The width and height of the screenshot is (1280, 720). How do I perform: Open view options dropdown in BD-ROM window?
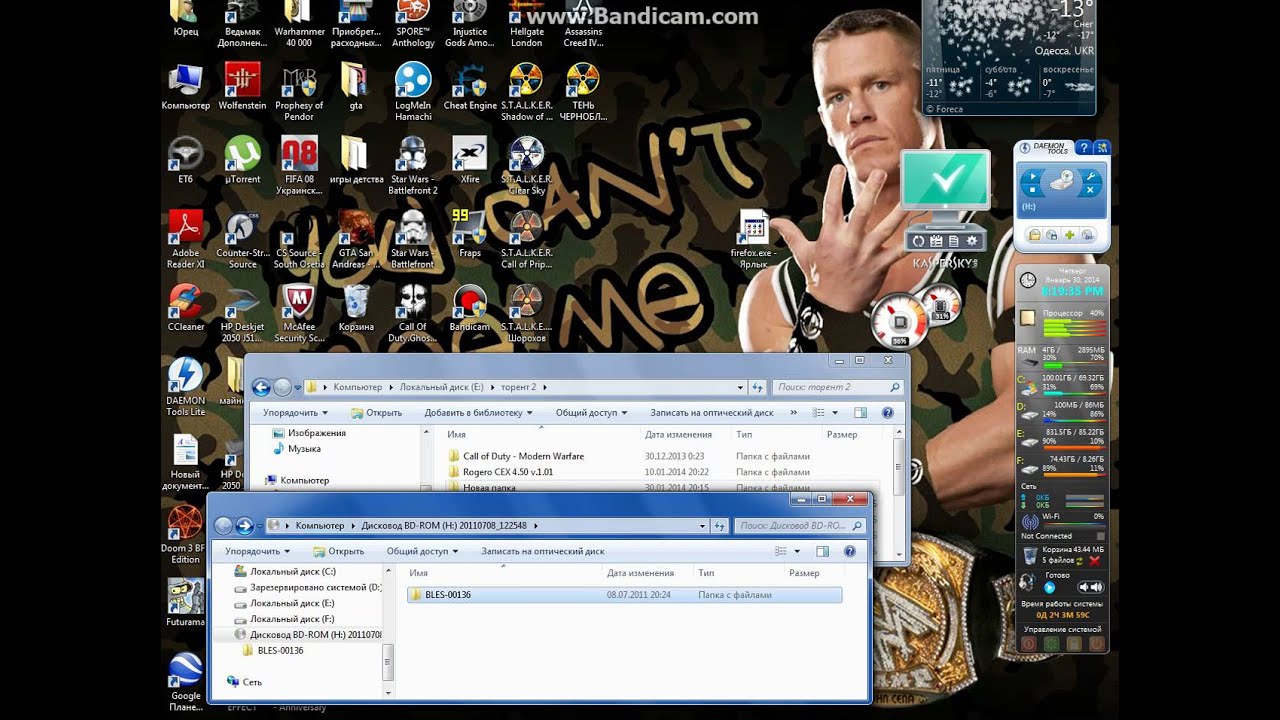pyautogui.click(x=797, y=551)
